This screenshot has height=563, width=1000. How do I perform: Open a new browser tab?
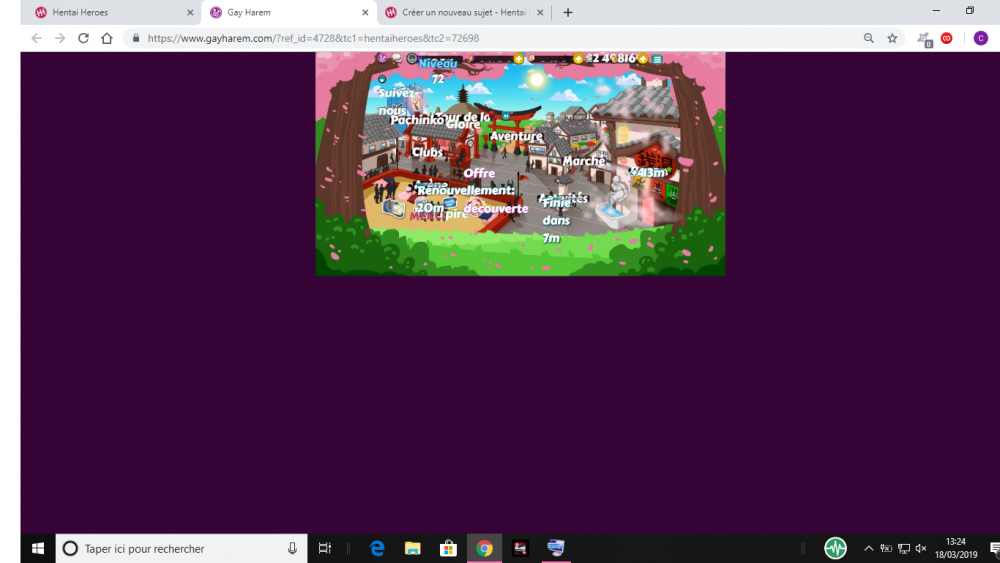click(x=568, y=13)
